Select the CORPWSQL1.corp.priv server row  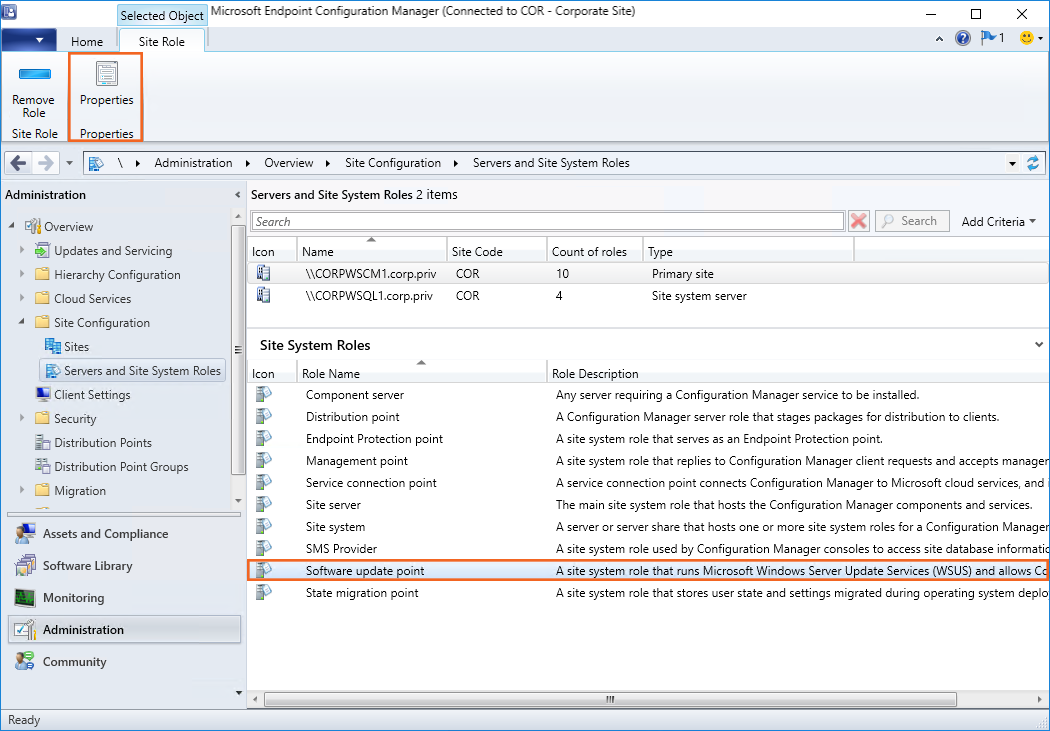pos(368,296)
